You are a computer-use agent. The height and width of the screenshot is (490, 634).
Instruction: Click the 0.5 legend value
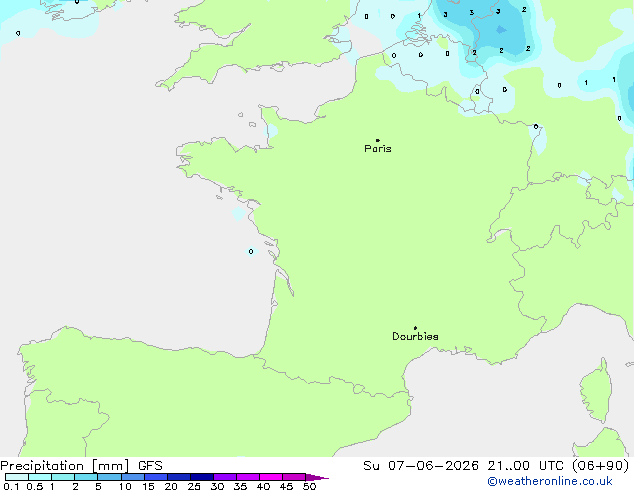[34, 486]
